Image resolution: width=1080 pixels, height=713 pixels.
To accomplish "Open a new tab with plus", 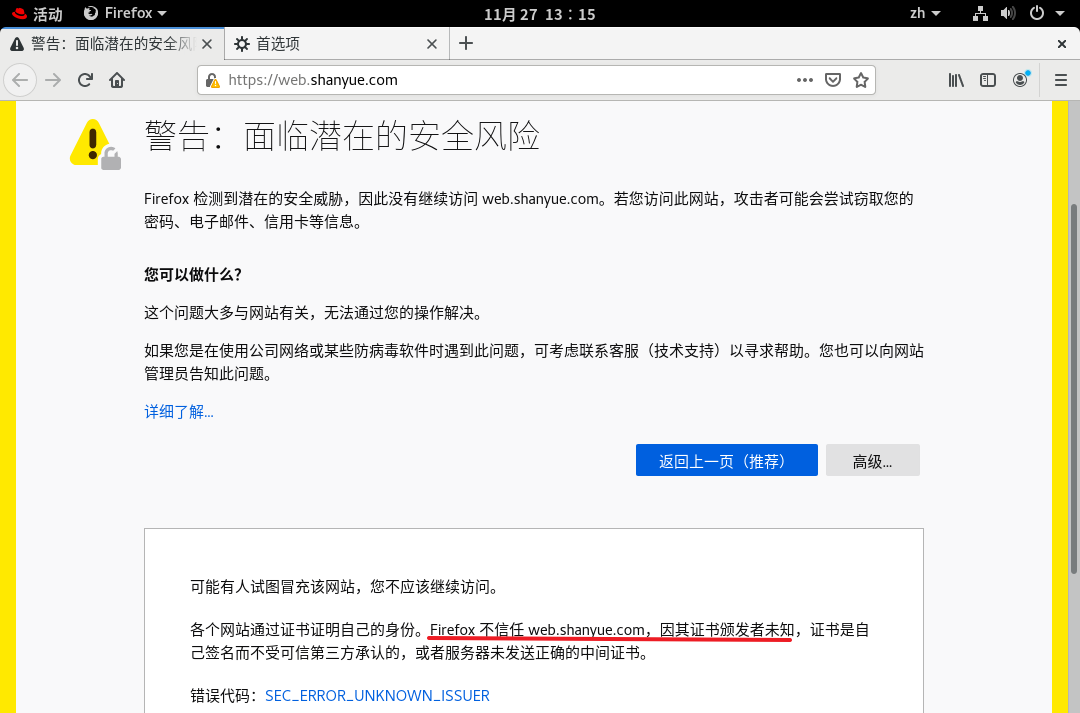I will [466, 43].
